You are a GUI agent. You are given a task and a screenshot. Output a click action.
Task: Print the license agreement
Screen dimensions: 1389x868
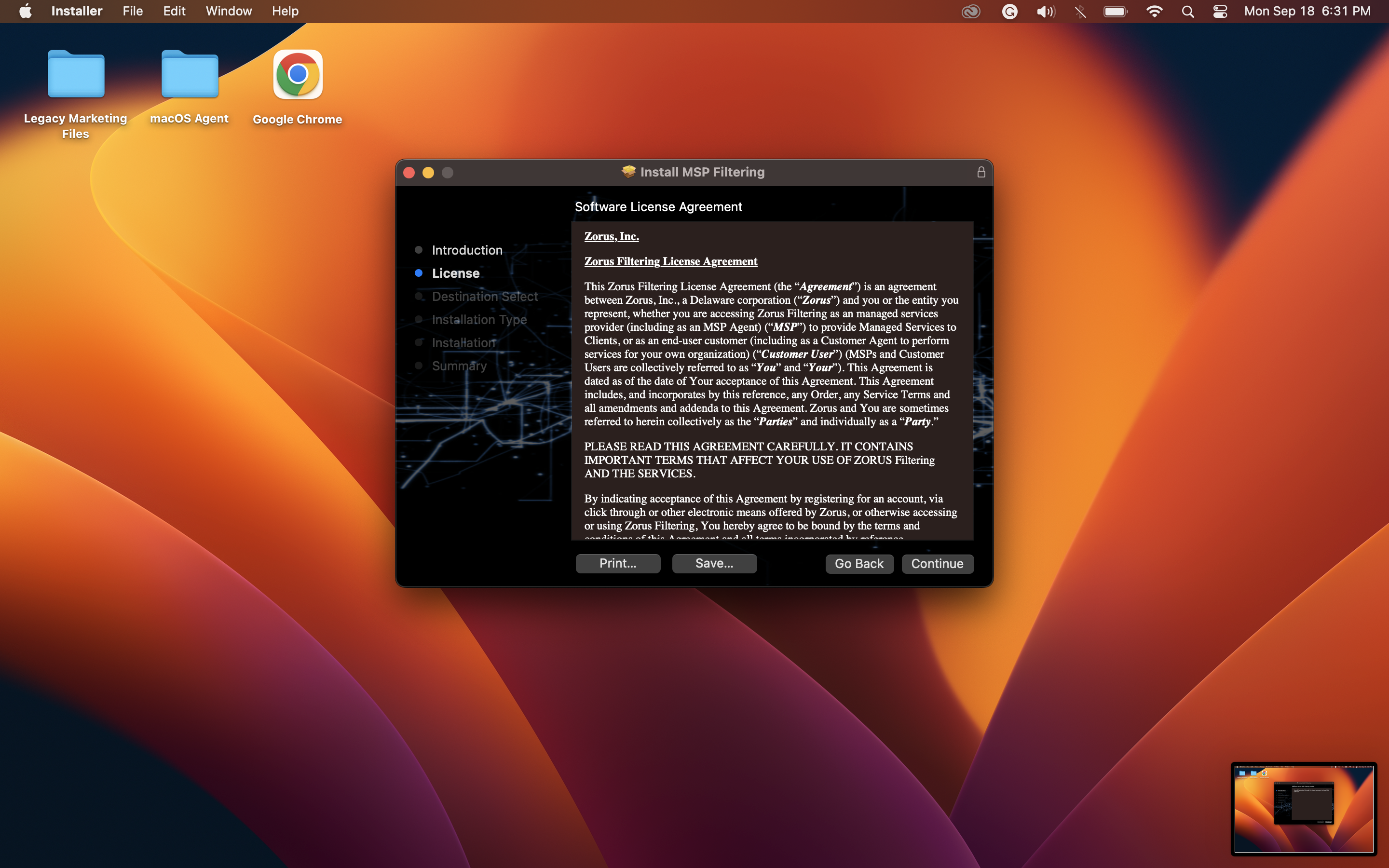click(617, 564)
